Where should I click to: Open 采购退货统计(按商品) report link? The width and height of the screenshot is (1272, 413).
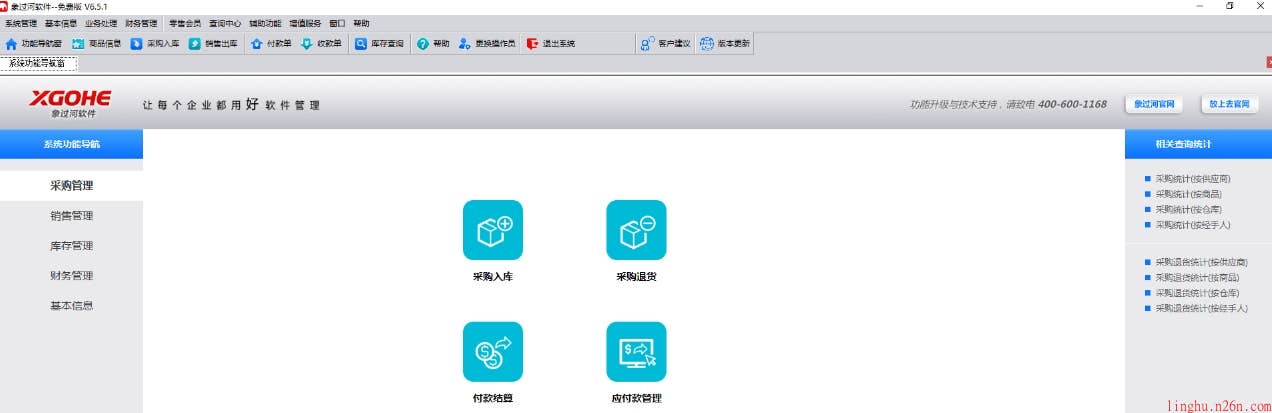pos(1197,278)
